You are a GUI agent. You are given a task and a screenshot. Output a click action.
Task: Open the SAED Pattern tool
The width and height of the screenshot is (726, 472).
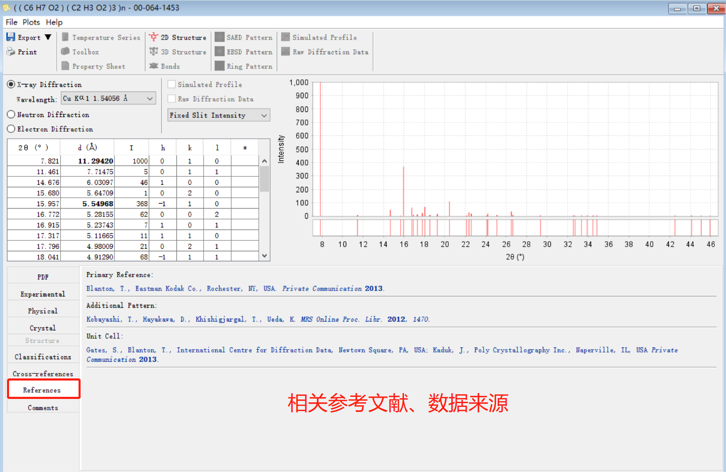point(220,38)
